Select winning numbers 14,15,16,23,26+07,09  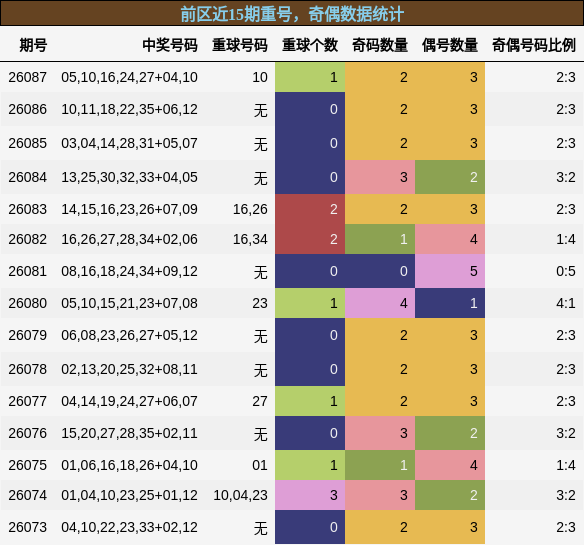129,209
